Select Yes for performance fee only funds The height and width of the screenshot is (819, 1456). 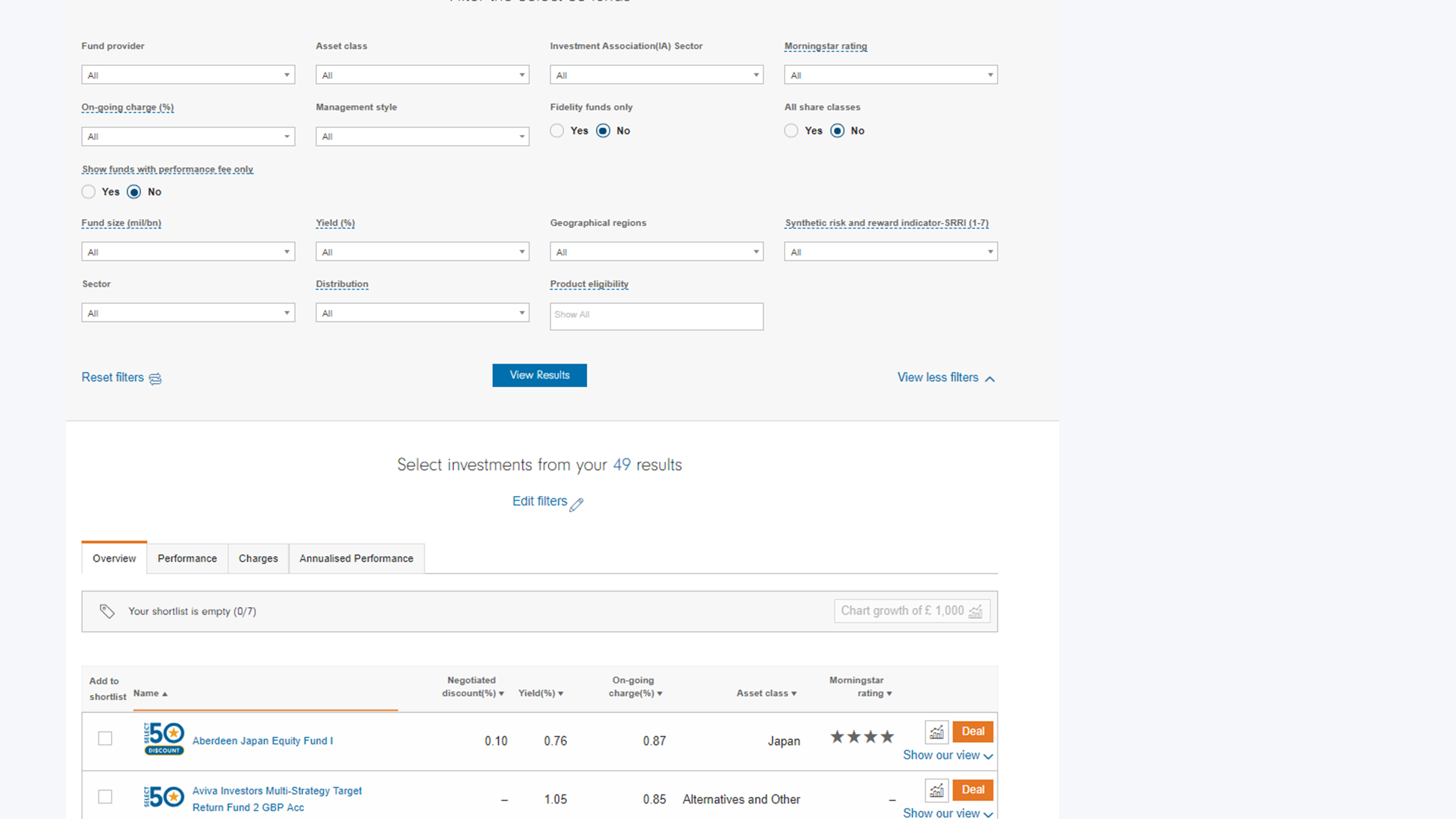pyautogui.click(x=88, y=192)
